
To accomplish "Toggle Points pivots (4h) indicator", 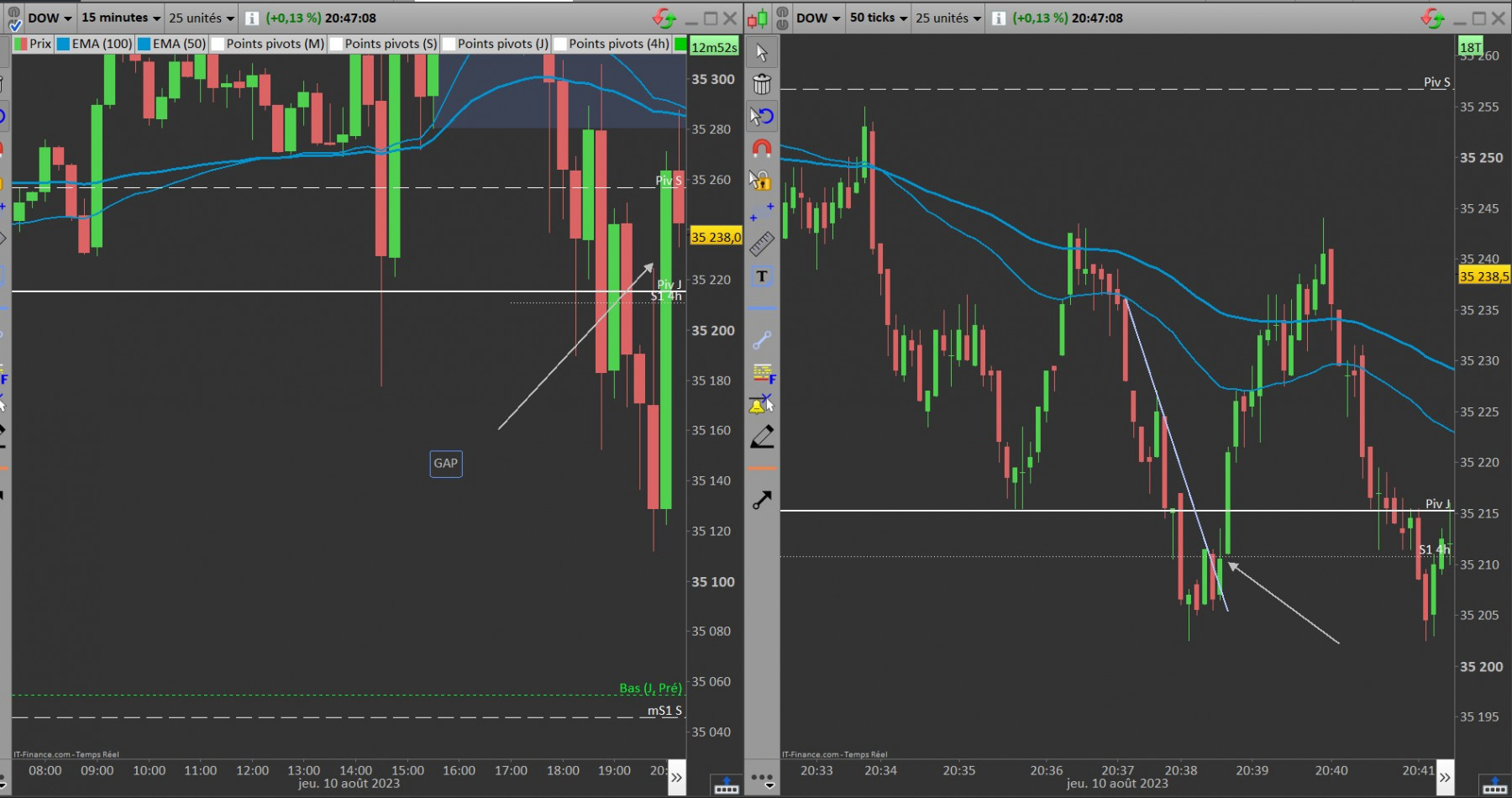I will coord(612,44).
